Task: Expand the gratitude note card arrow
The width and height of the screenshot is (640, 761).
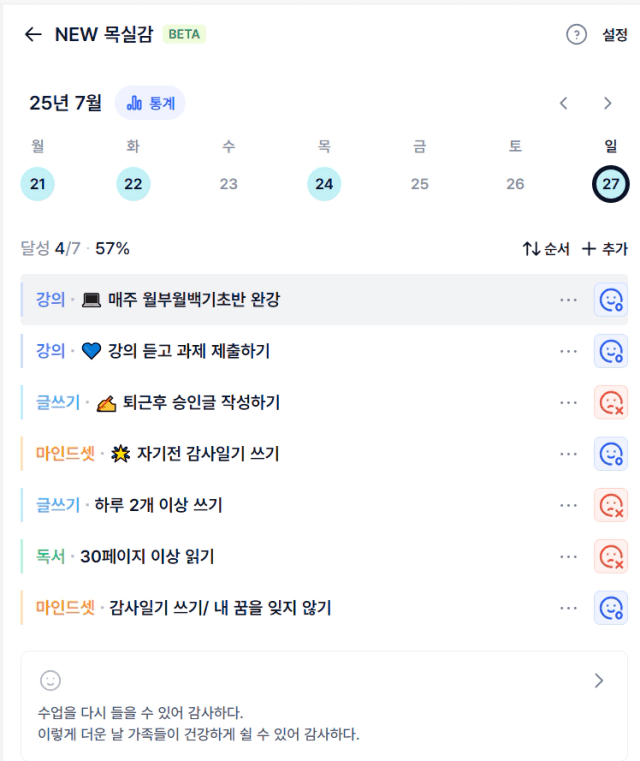Action: [x=599, y=680]
